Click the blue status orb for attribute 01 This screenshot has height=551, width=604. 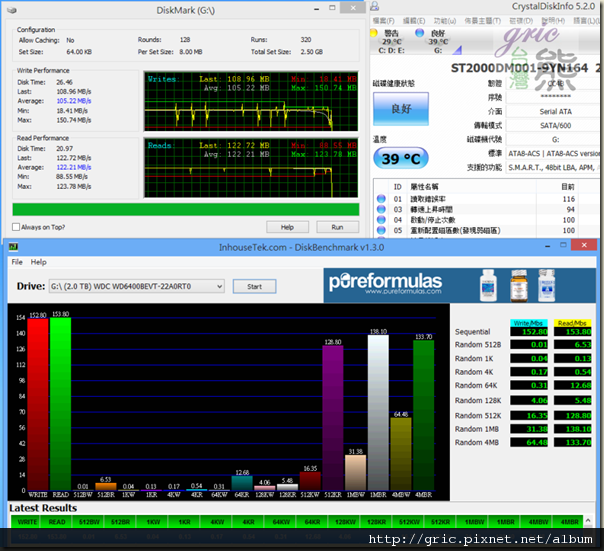click(381, 200)
